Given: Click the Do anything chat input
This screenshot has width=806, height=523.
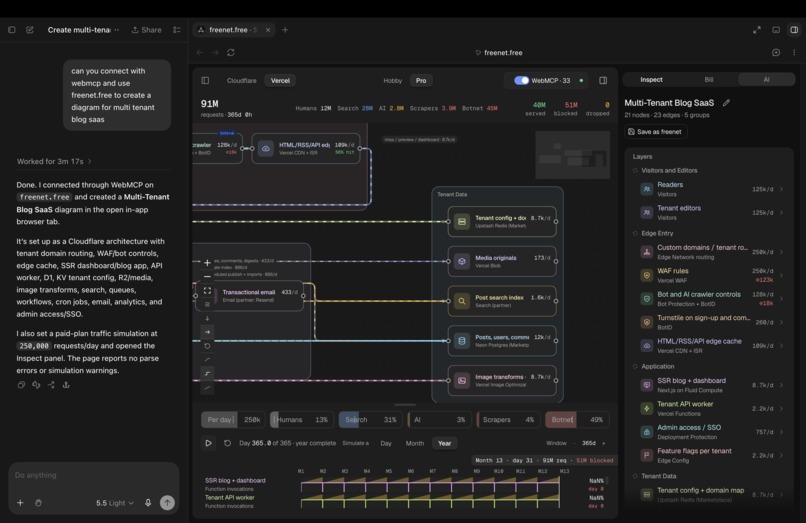Looking at the screenshot, I should (x=94, y=475).
